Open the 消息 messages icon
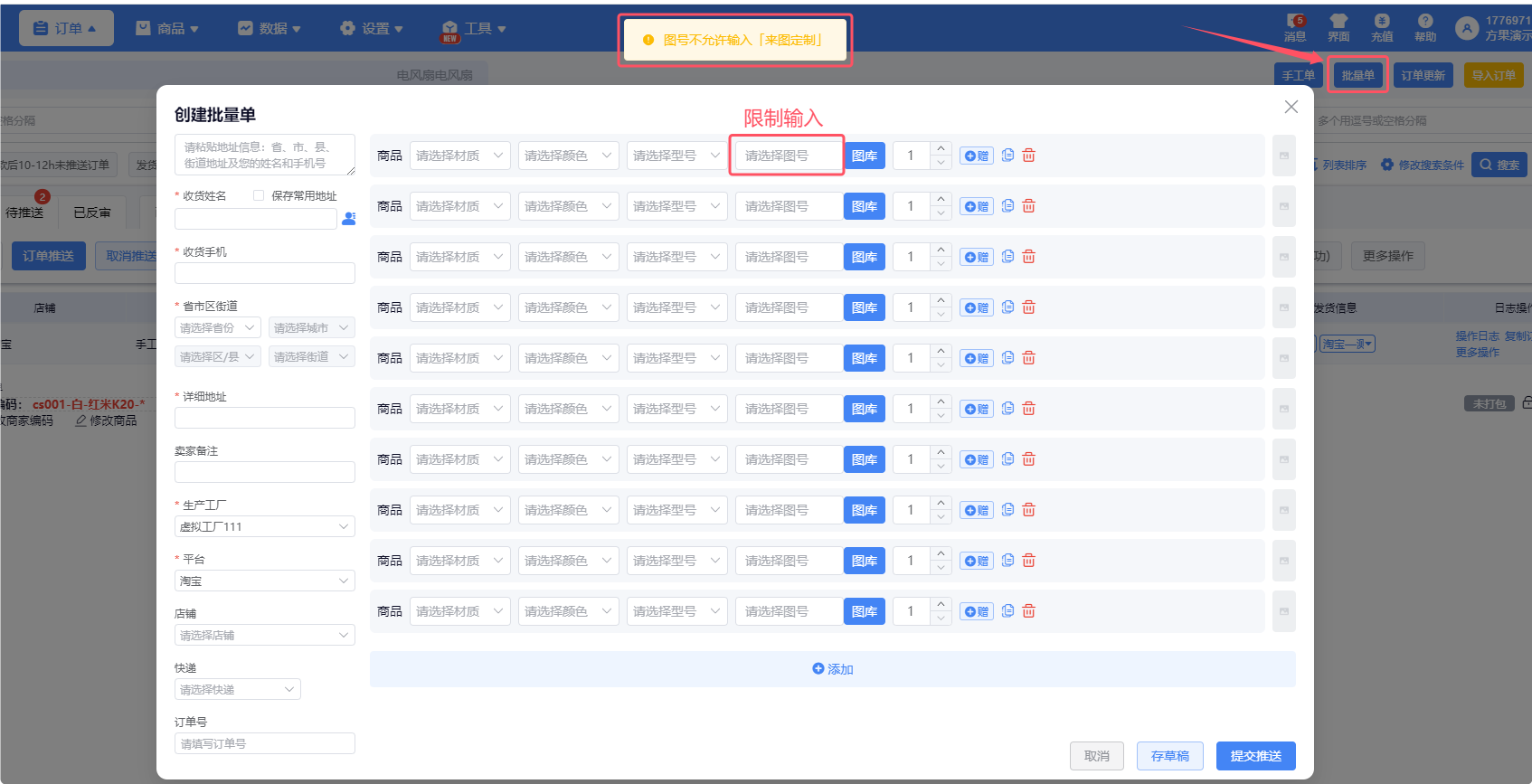This screenshot has height=784, width=1532. coord(1295,27)
